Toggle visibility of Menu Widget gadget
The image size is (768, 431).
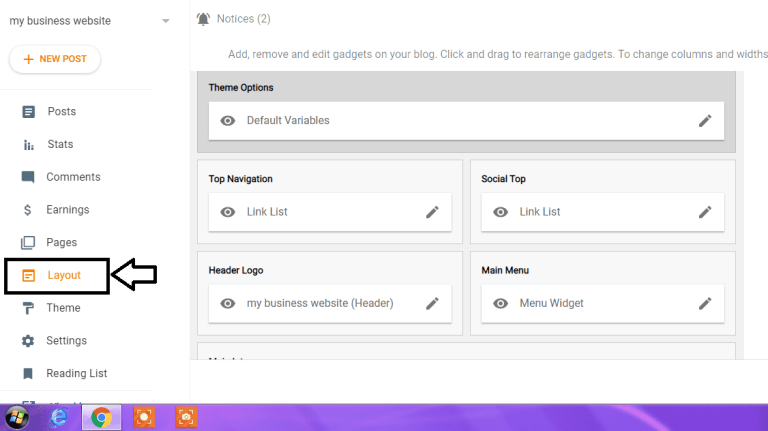pos(501,304)
